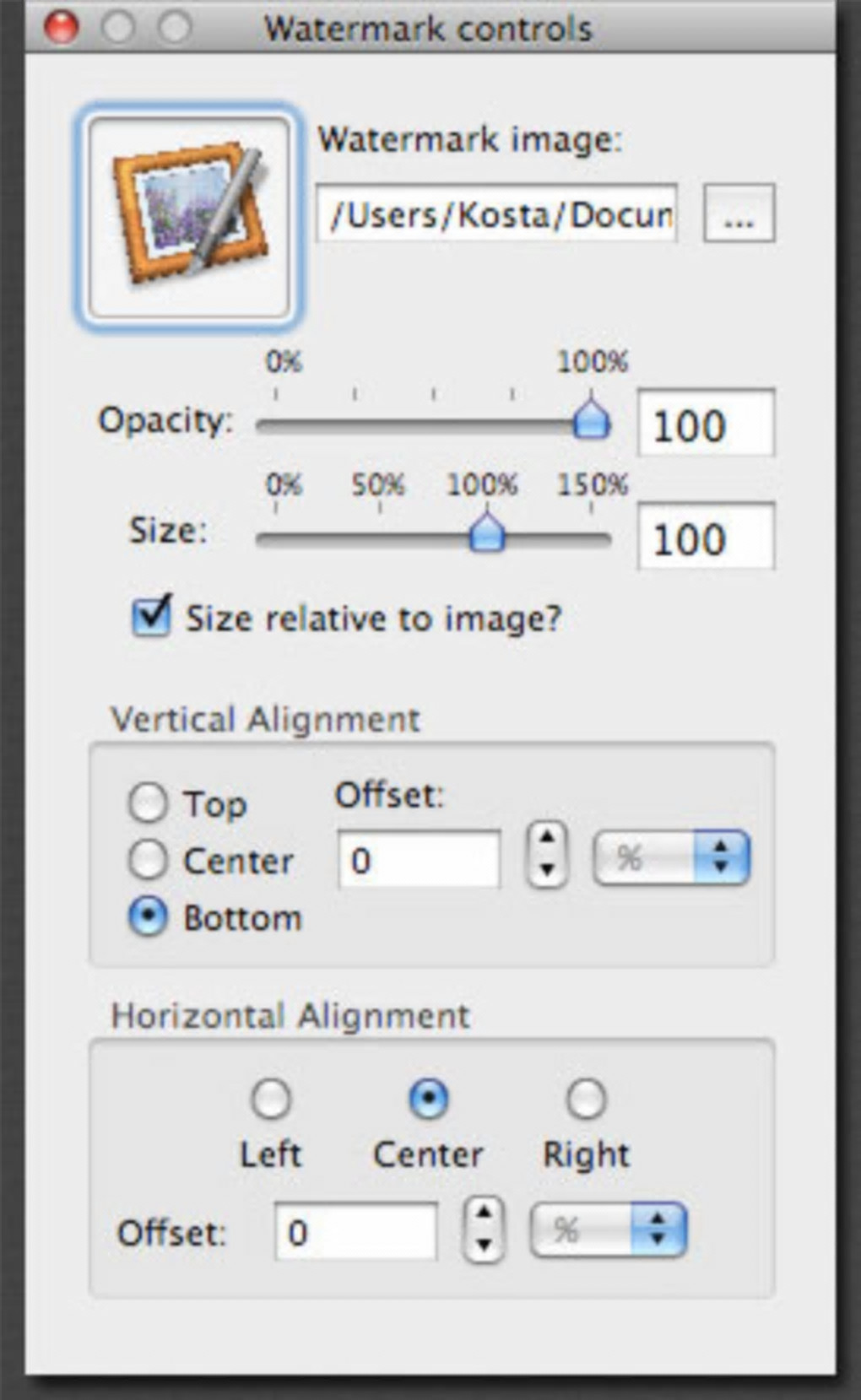Image resolution: width=861 pixels, height=1400 pixels.
Task: Decrease horizontal offset with stepper down arrow
Action: coord(484,1244)
